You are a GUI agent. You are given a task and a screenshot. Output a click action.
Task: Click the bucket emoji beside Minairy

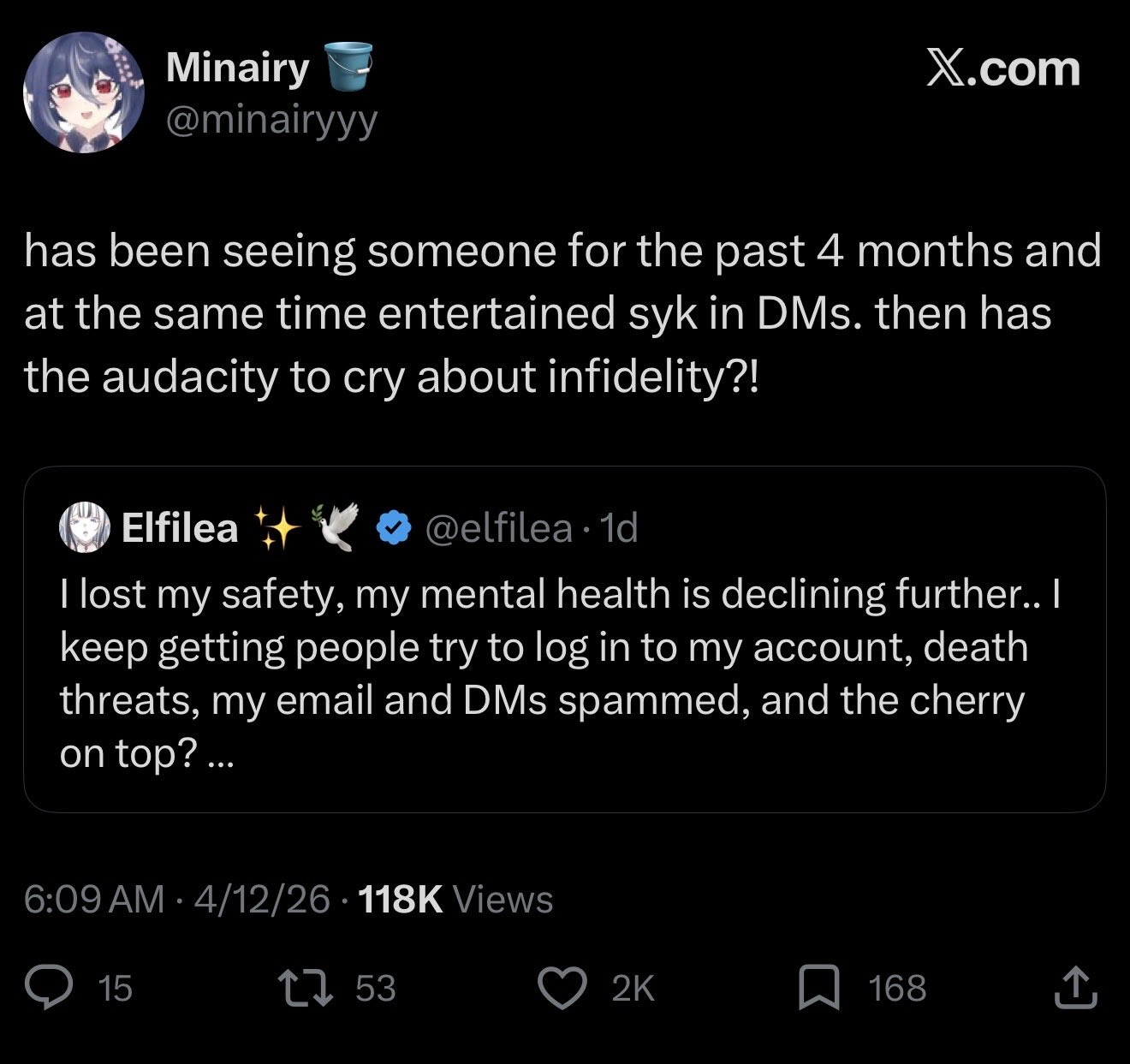tap(348, 68)
